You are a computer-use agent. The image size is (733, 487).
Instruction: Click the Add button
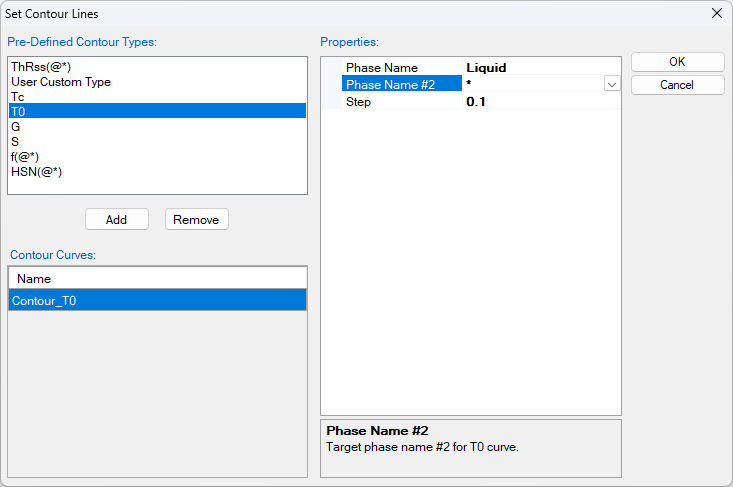[x=116, y=219]
